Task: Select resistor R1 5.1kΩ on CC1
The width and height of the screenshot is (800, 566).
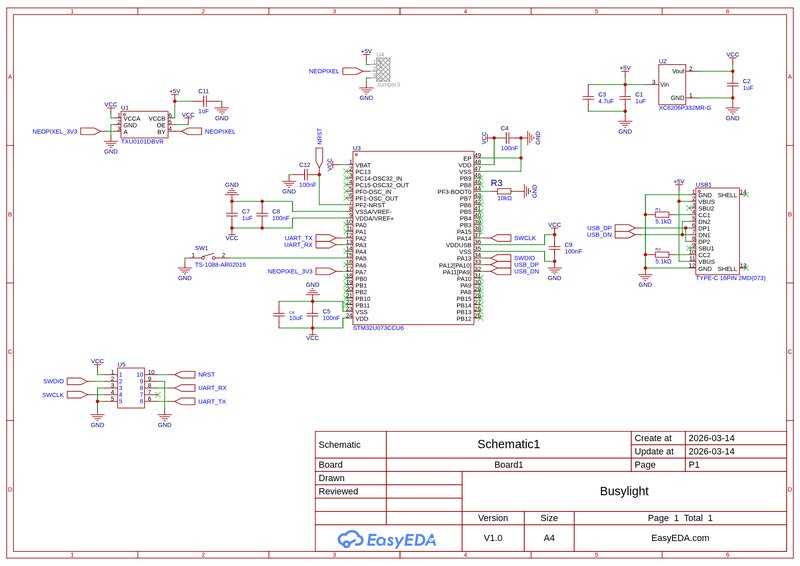Action: 662,215
